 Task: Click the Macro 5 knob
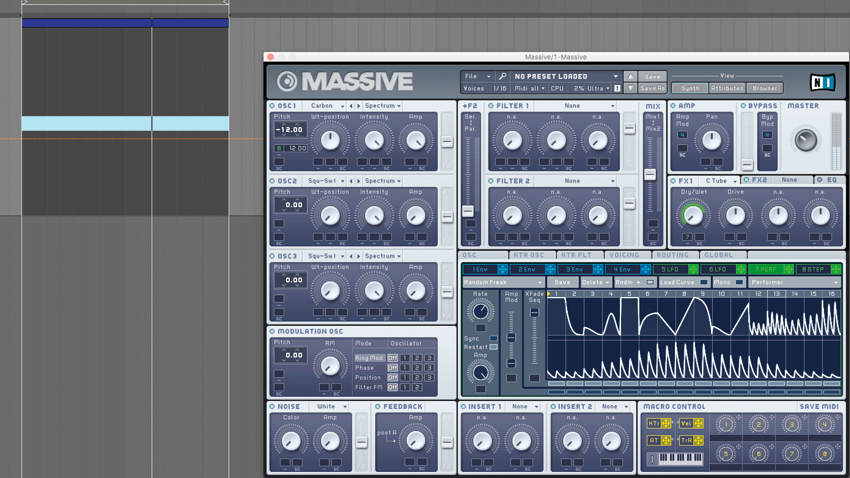pyautogui.click(x=726, y=453)
